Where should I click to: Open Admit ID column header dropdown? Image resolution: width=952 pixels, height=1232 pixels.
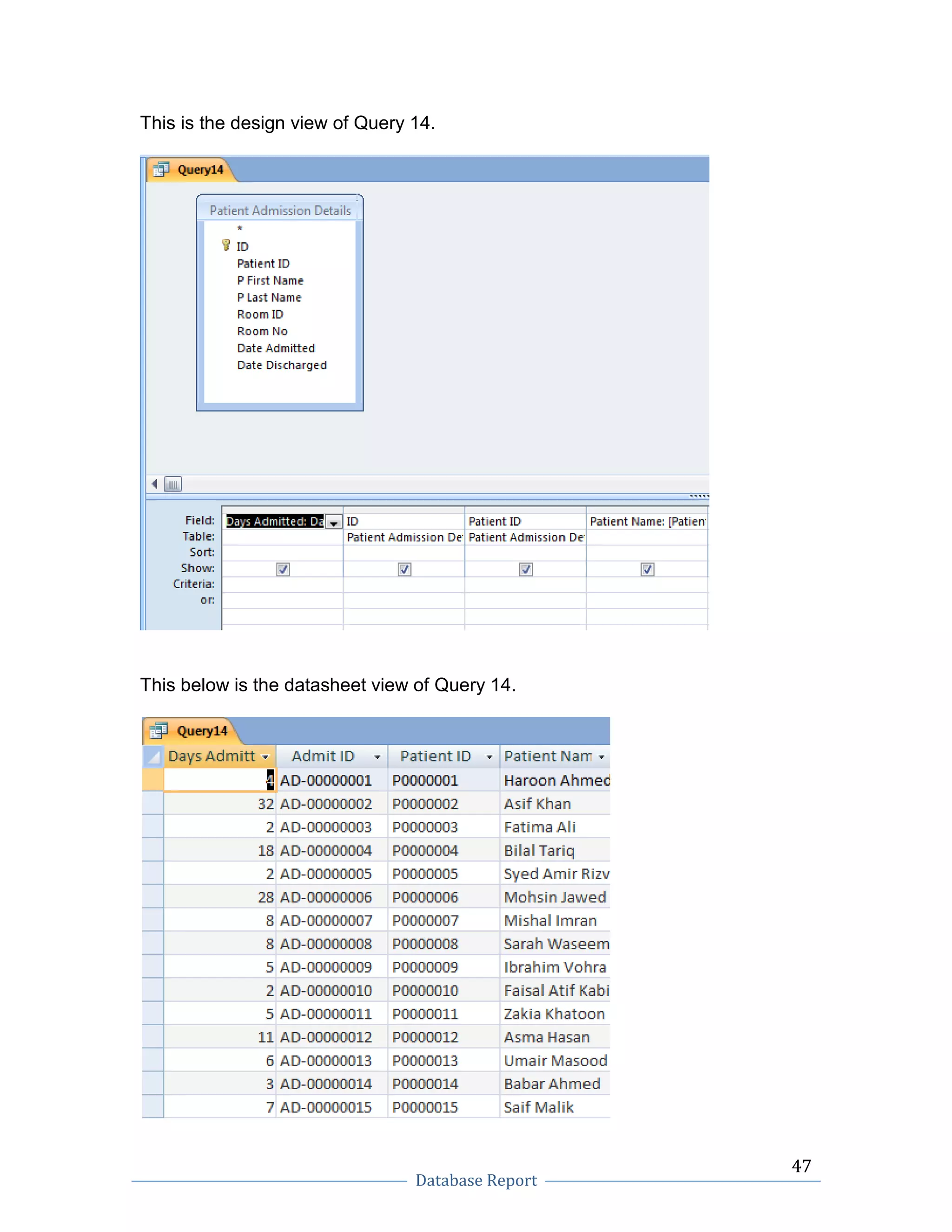pos(377,757)
